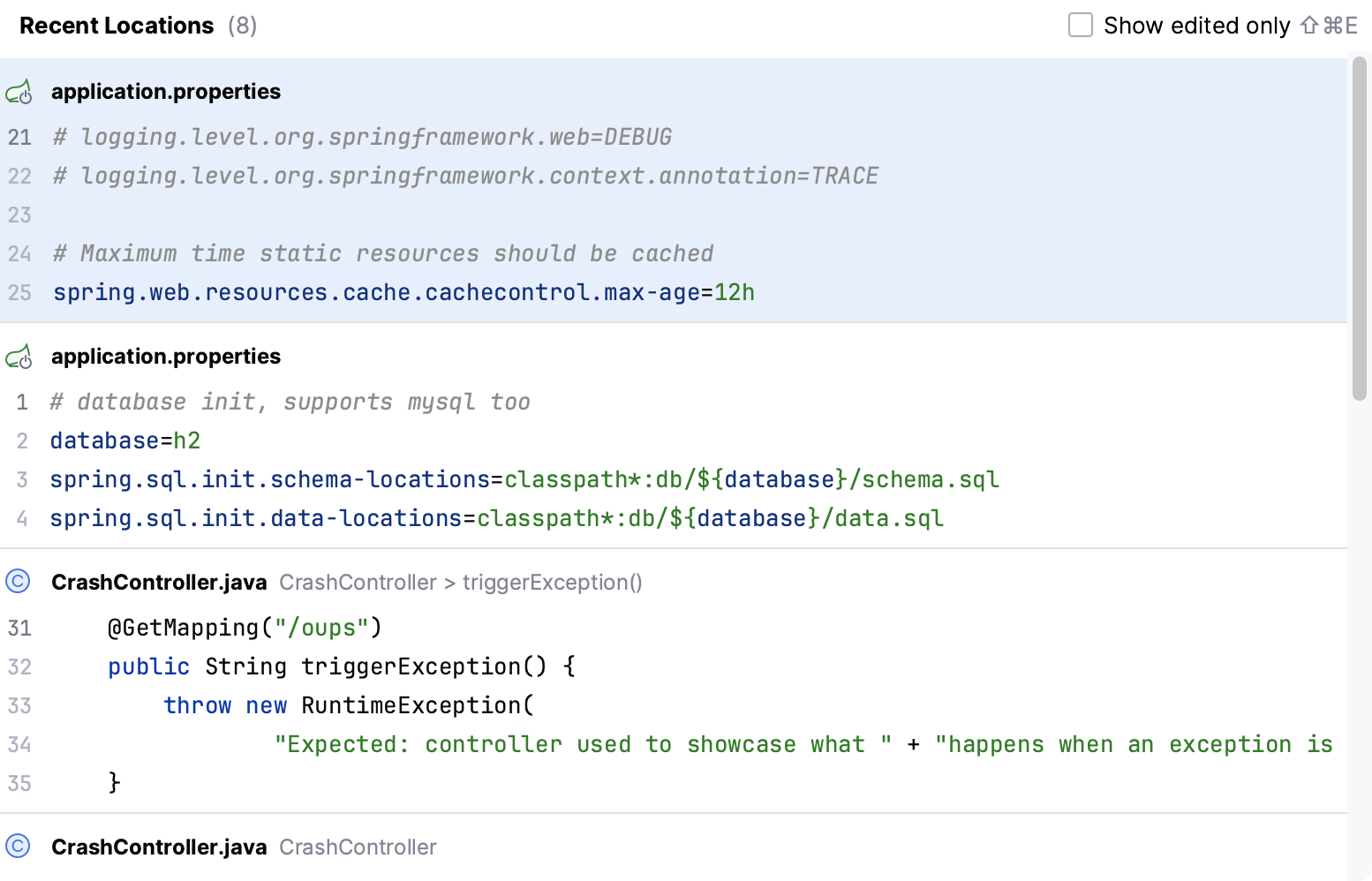Select the logging.level.org.springframework.web=DEBUG comment line
The width and height of the screenshot is (1372, 881).
point(362,138)
